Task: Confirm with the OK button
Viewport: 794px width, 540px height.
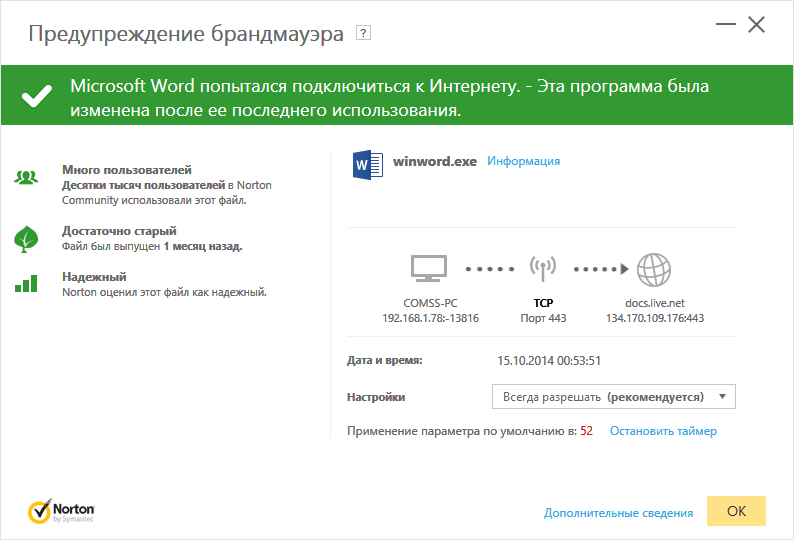Action: (x=736, y=511)
